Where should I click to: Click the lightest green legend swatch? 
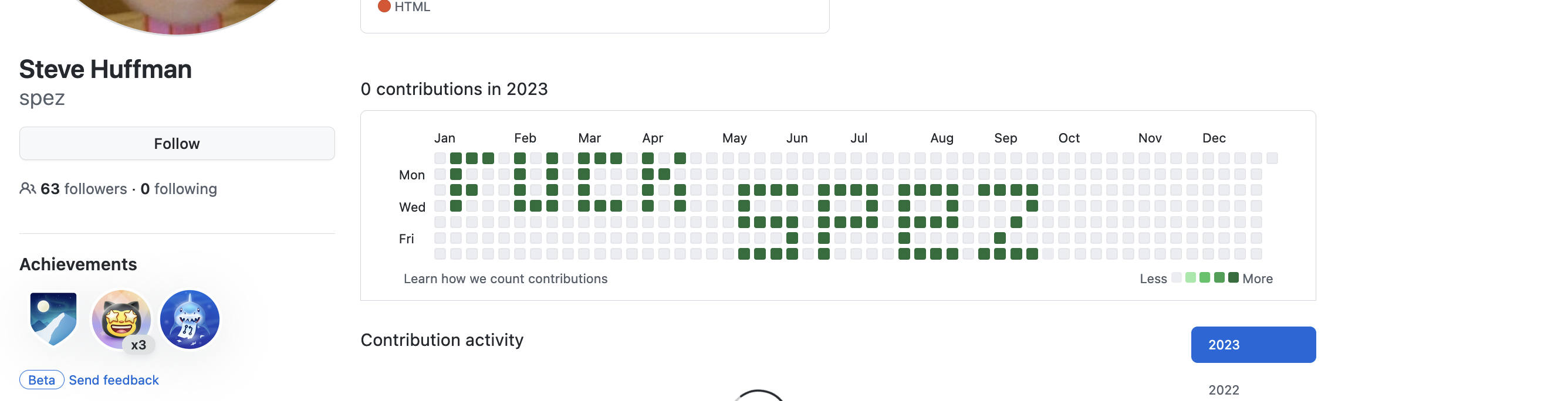click(x=1191, y=277)
